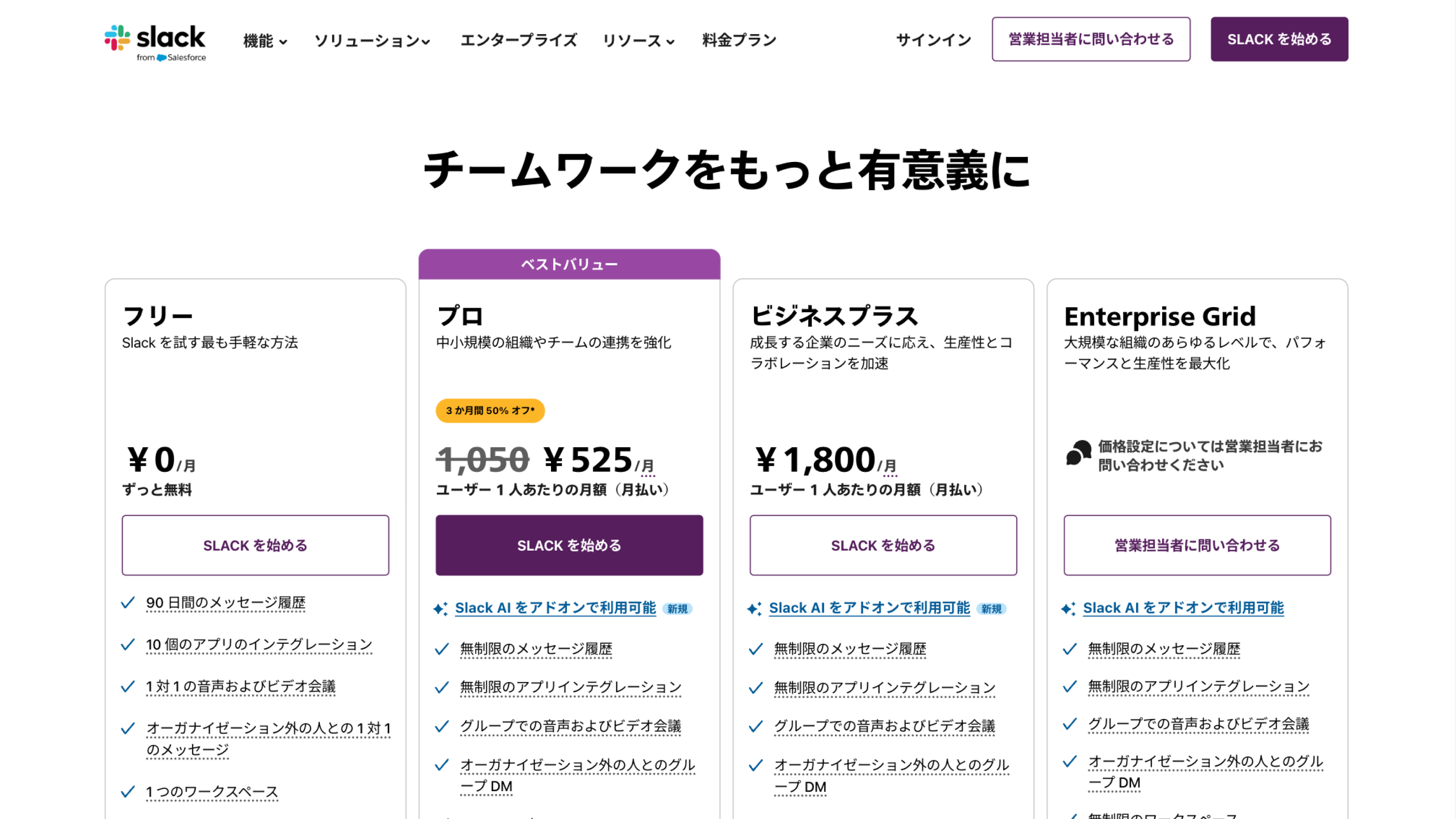The width and height of the screenshot is (1456, 819).
Task: Open the Slack AI をアドオンで利用可能 link in the ビジネスプラス card
Action: click(x=870, y=607)
